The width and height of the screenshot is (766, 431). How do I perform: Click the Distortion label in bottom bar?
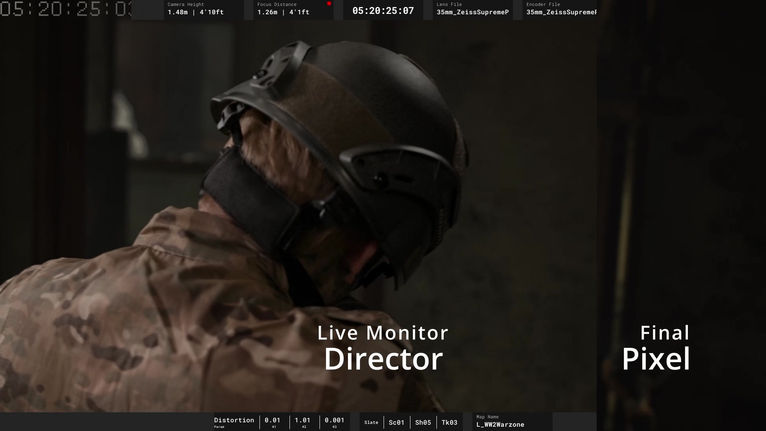pos(234,420)
